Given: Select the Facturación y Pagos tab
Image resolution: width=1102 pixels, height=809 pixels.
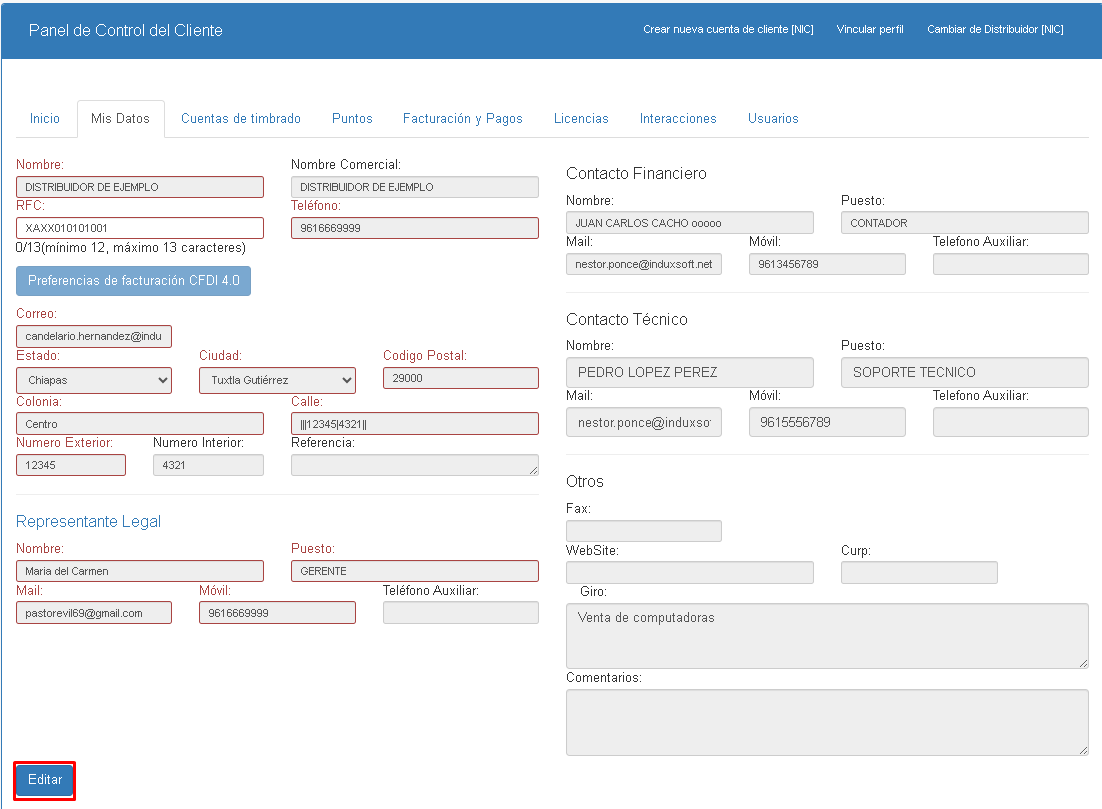Looking at the screenshot, I should [463, 118].
